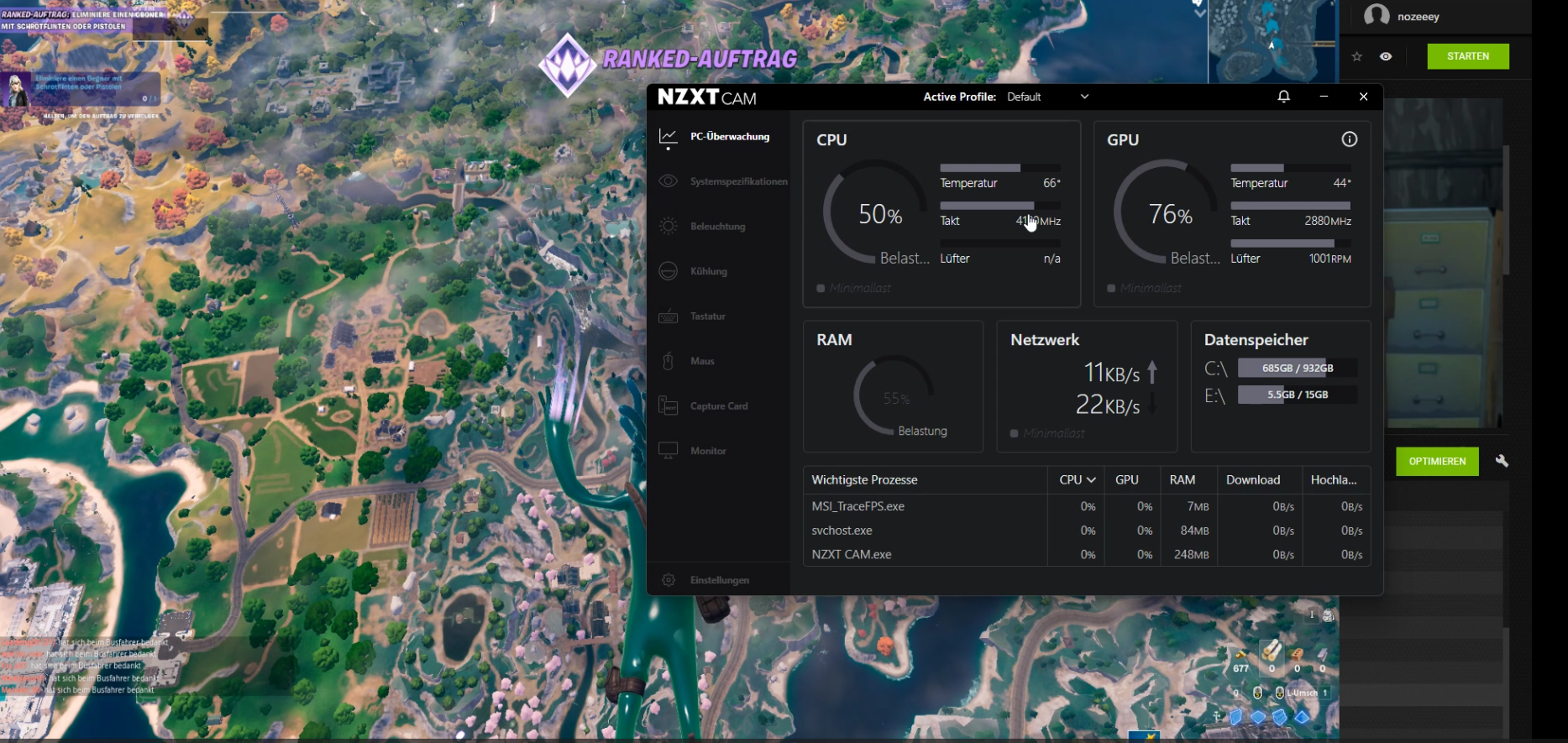The height and width of the screenshot is (743, 1568).
Task: Click the star favorite icon beside STARTEN
Action: (x=1356, y=56)
